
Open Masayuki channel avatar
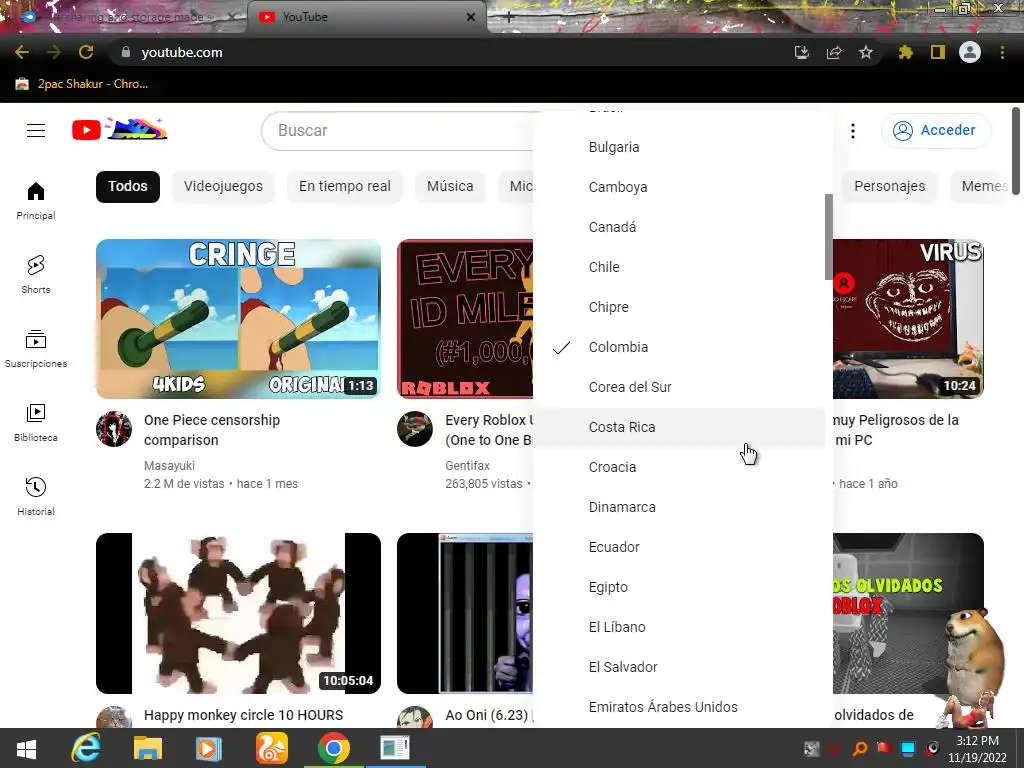click(114, 429)
